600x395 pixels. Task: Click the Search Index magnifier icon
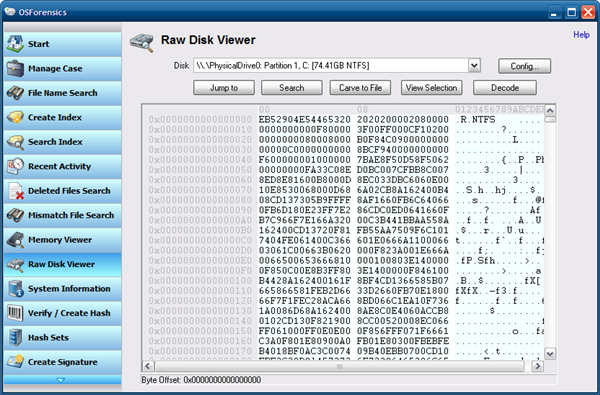point(15,142)
